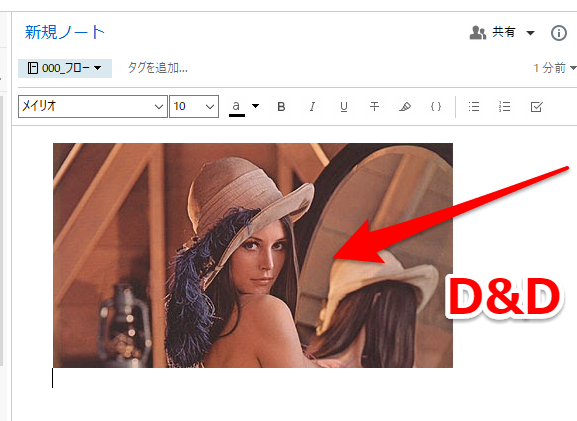Open the note info icon
This screenshot has width=577, height=421.
[559, 33]
